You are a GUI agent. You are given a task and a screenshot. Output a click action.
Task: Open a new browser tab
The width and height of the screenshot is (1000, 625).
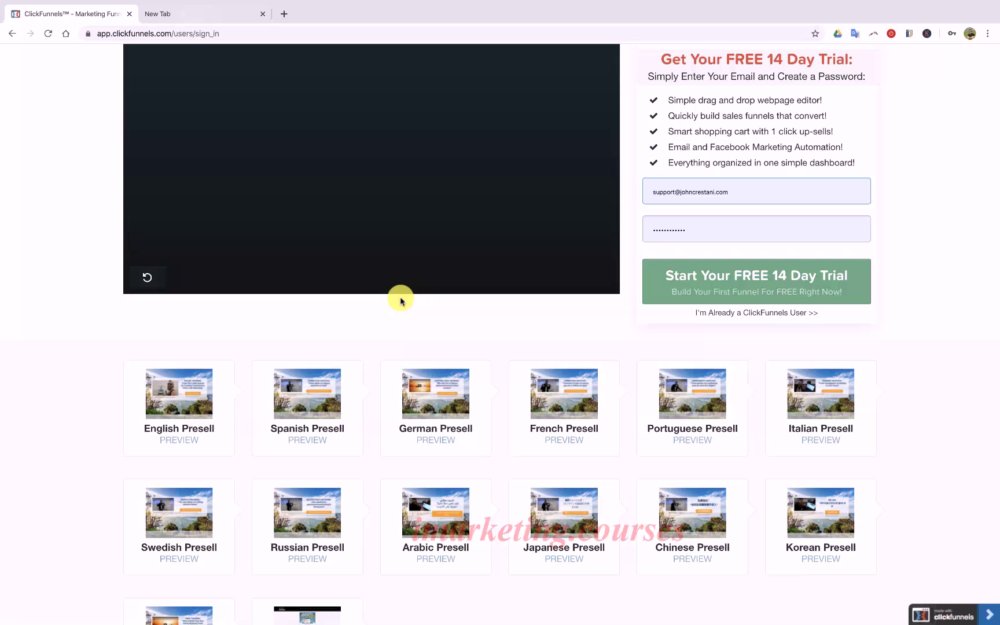[284, 13]
